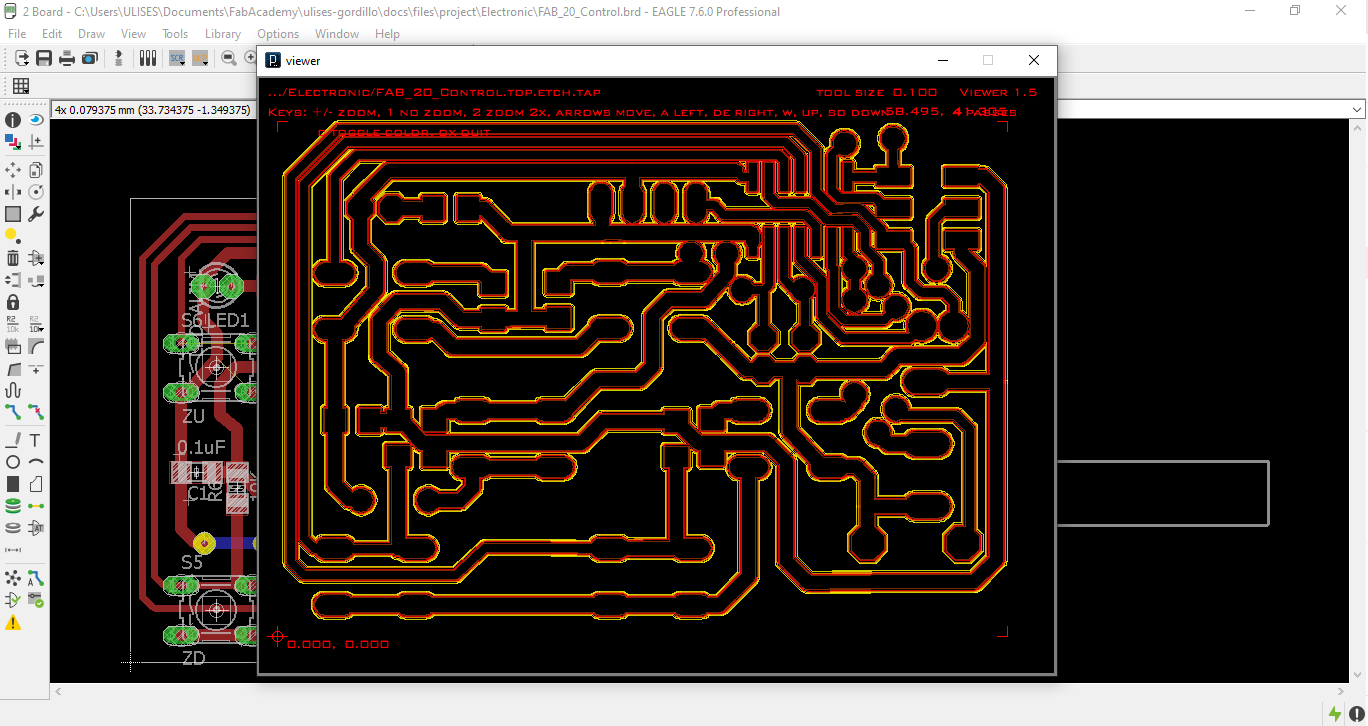Open the Tools menu
Image resolution: width=1368 pixels, height=726 pixels.
(x=175, y=34)
